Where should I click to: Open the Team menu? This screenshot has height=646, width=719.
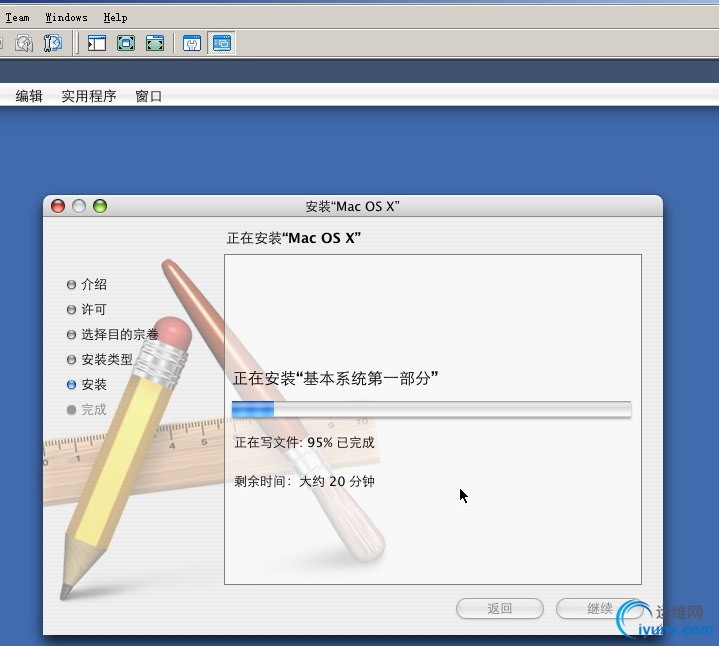(x=17, y=17)
